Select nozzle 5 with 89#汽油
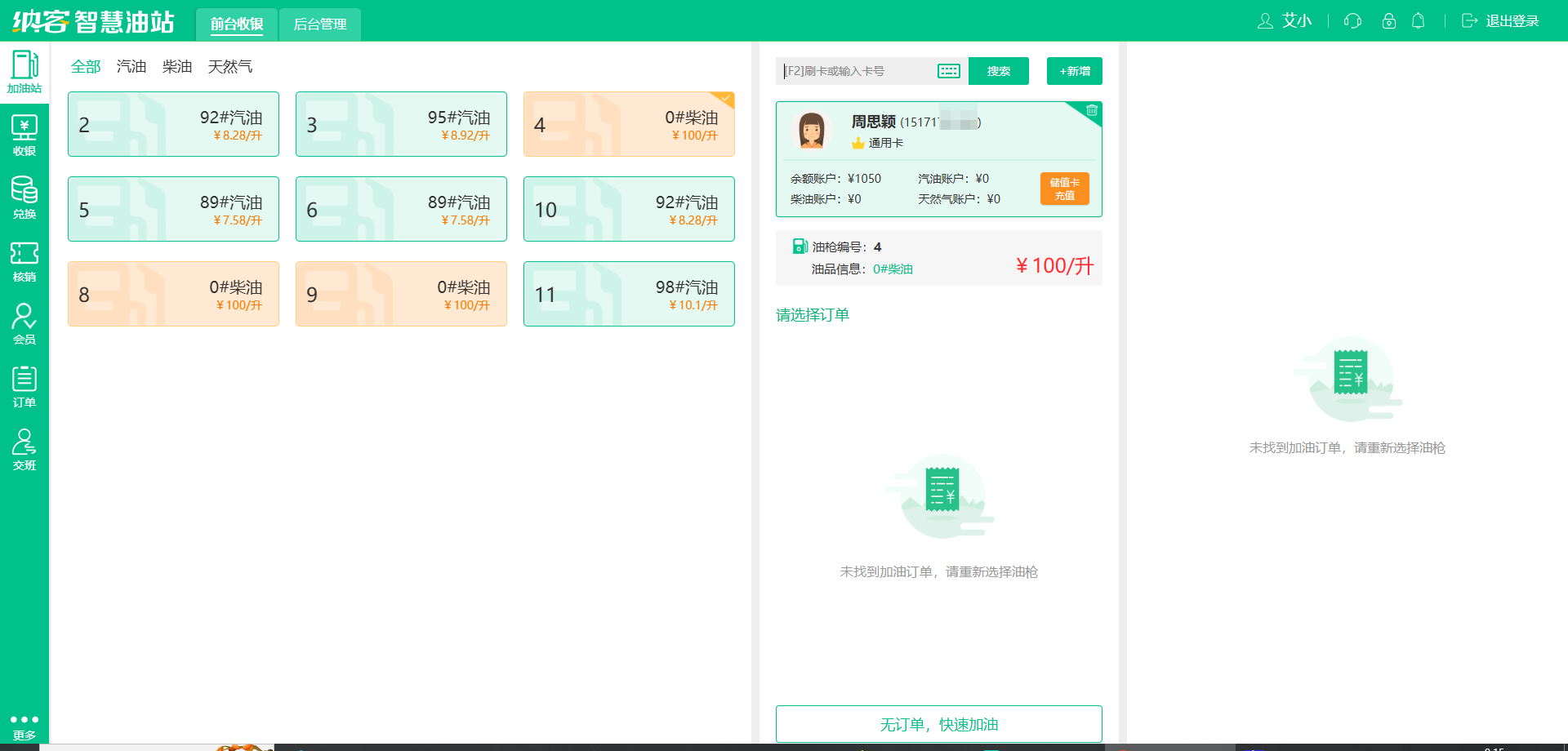Screen dimensions: 1568x751 coord(173,209)
